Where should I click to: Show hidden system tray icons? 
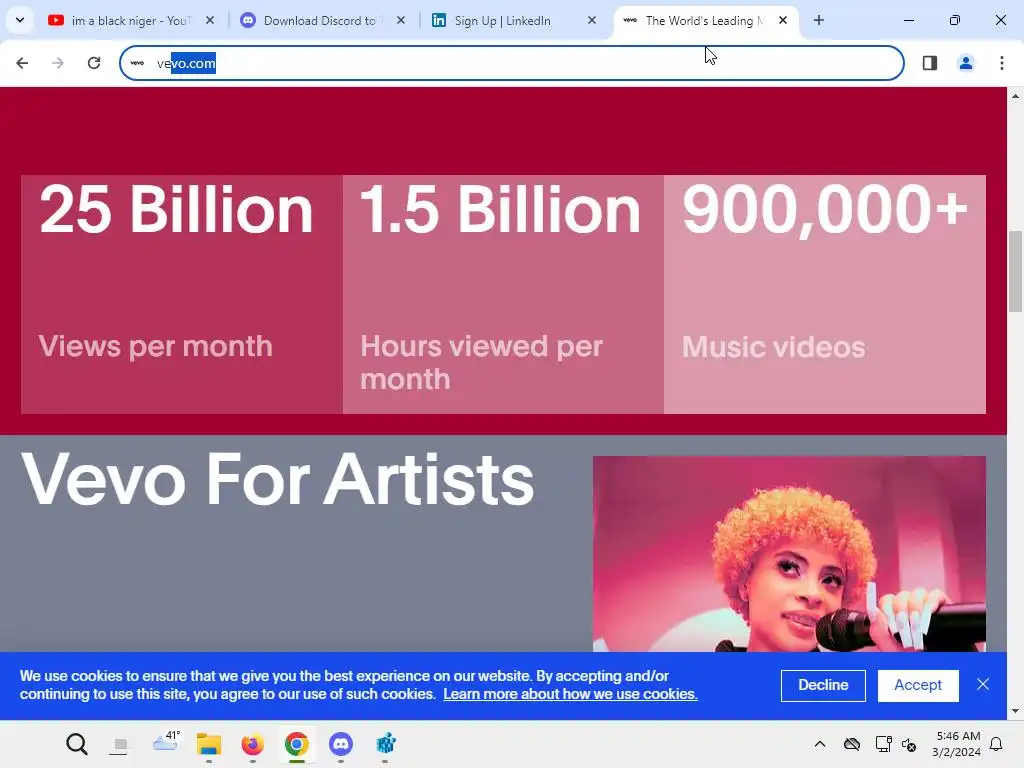coord(820,744)
